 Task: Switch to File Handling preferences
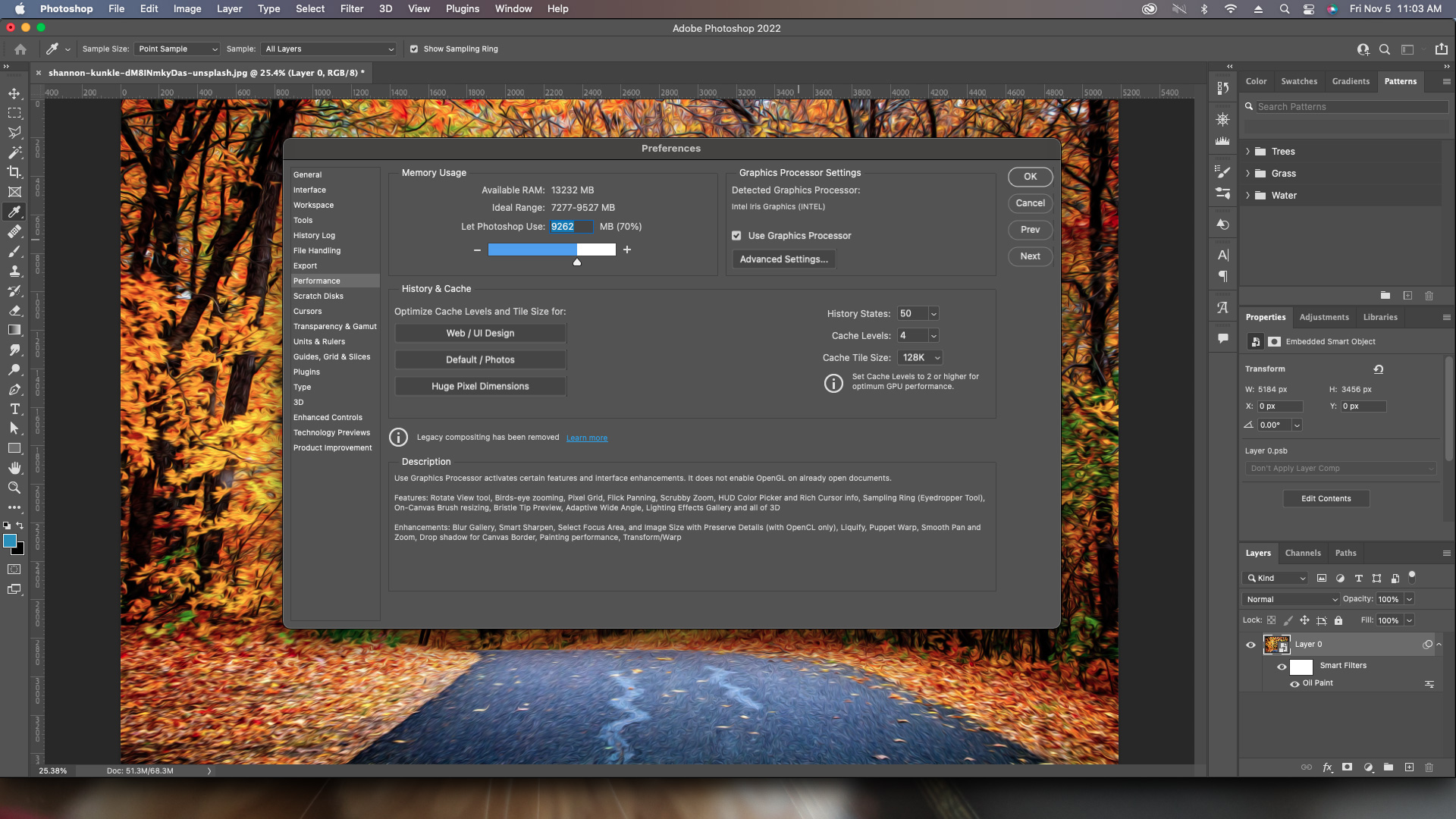pyautogui.click(x=317, y=250)
